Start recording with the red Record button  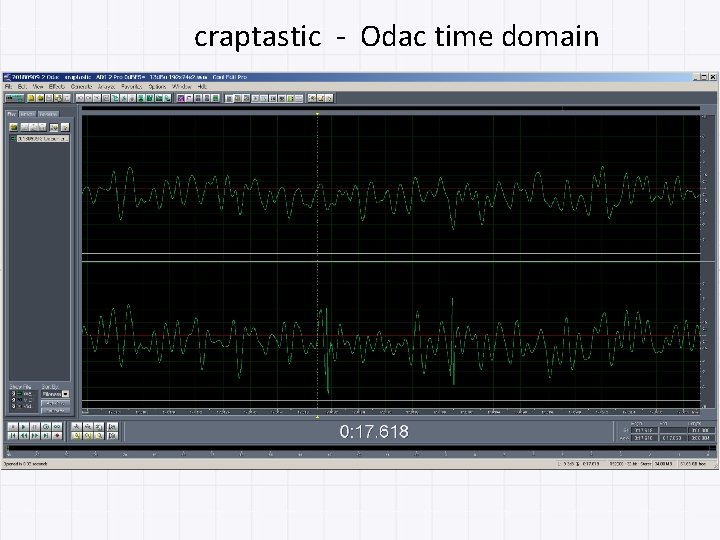[x=57, y=436]
